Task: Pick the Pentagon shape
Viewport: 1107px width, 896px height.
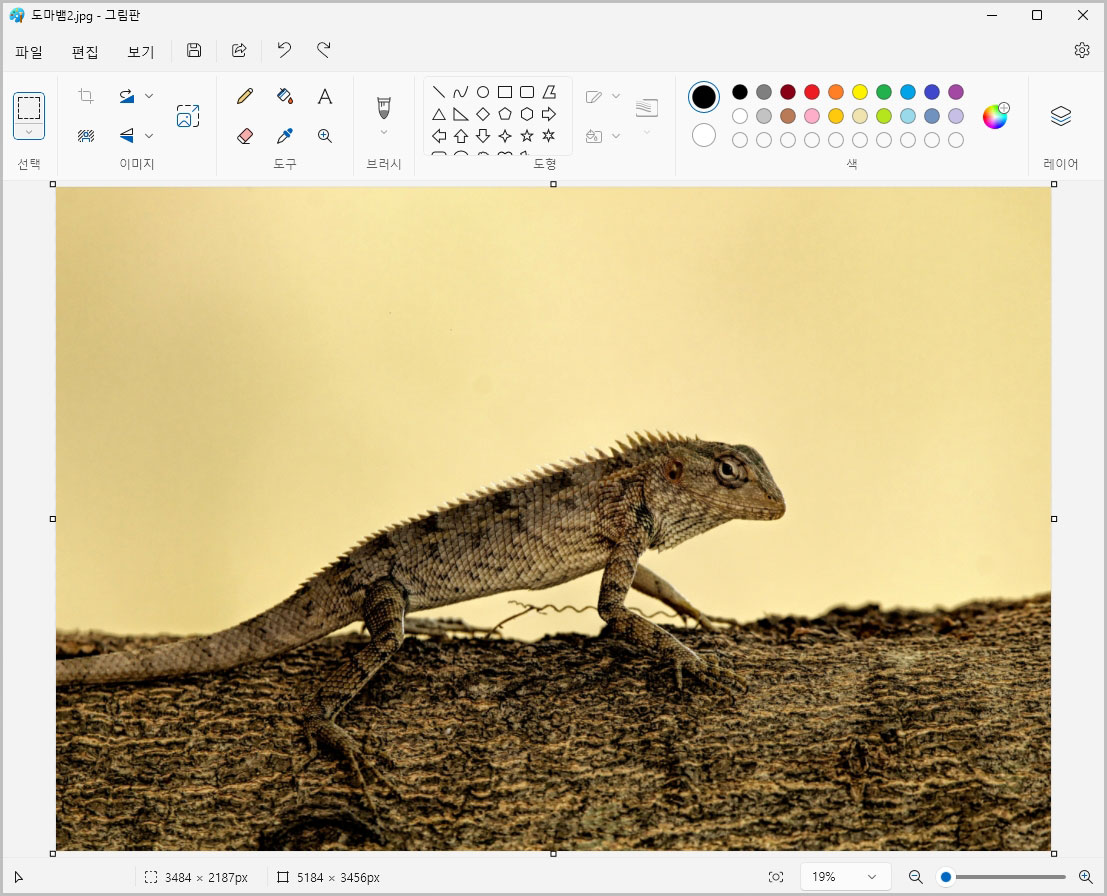Action: pyautogui.click(x=505, y=114)
